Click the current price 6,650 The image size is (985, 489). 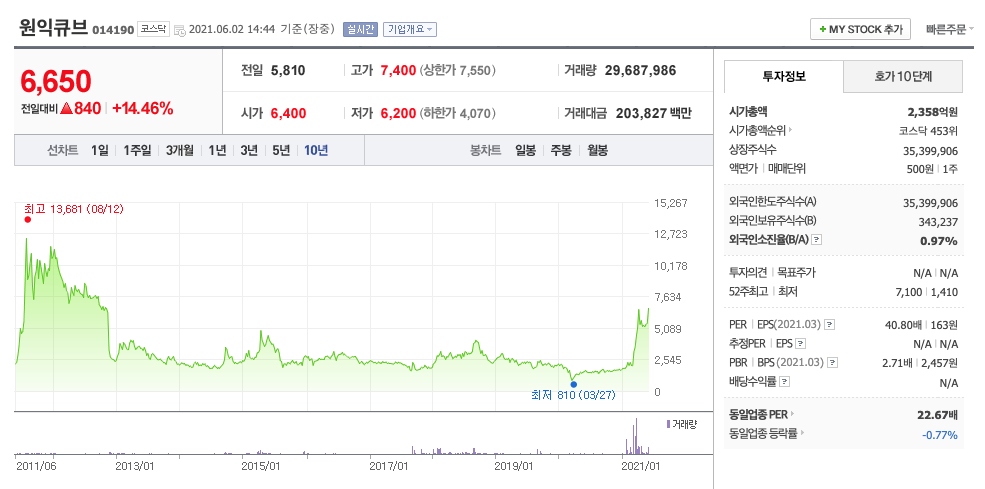pyautogui.click(x=56, y=81)
